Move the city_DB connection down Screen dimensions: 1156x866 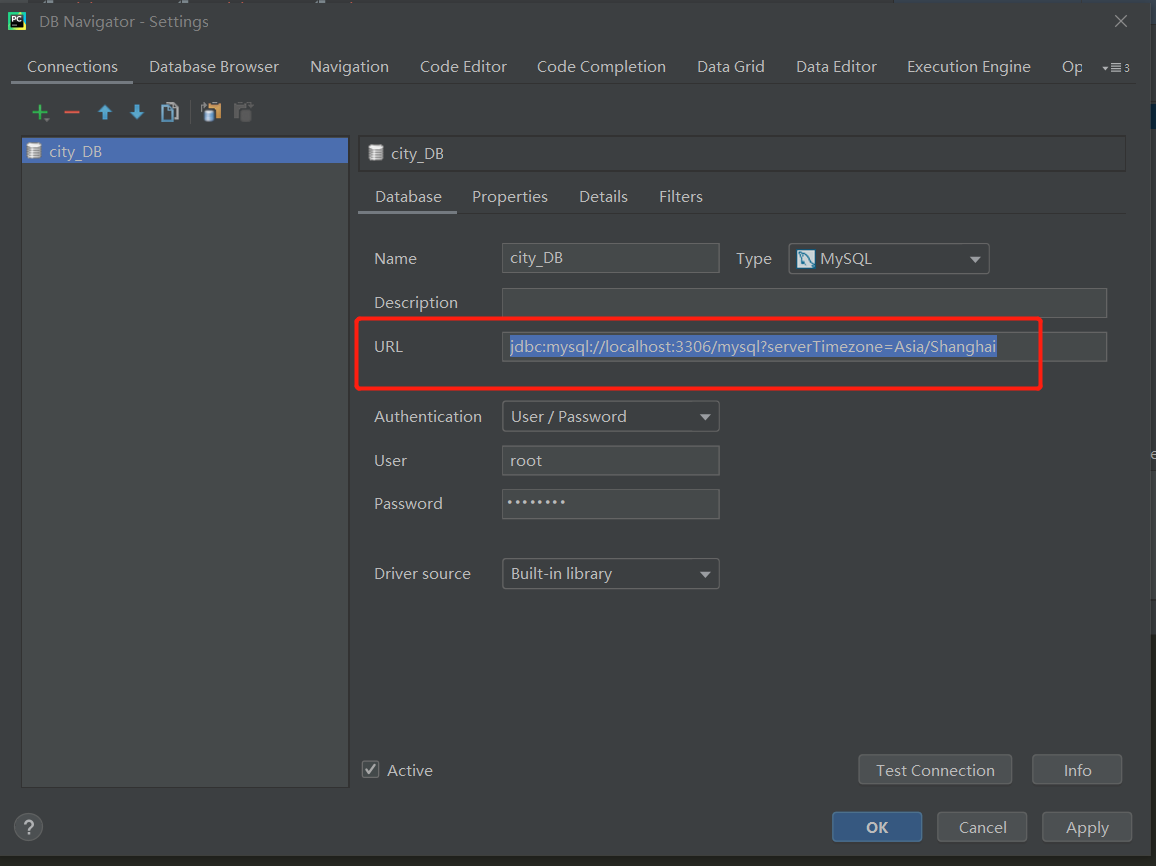[136, 112]
